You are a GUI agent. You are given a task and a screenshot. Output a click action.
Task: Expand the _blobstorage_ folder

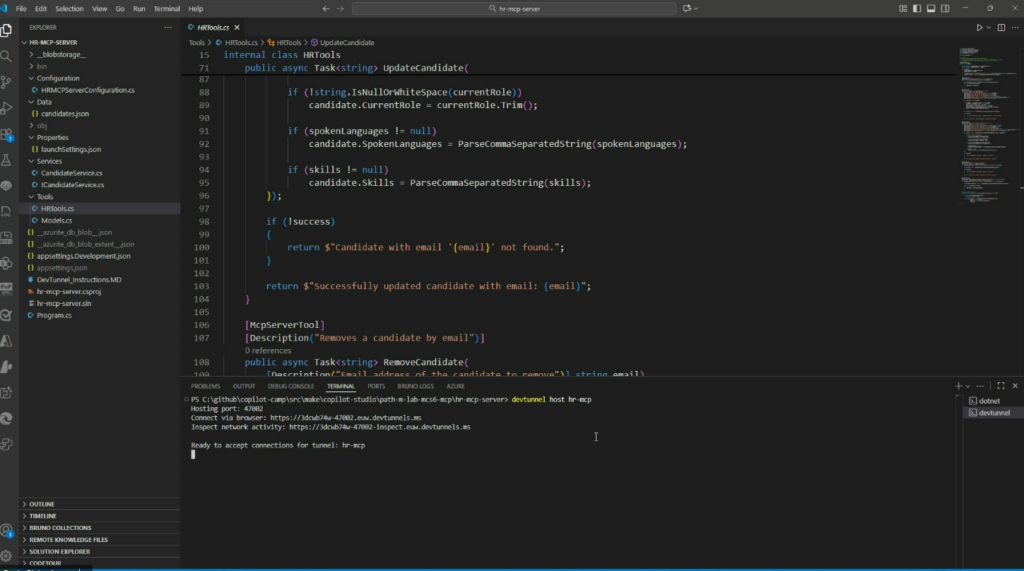click(60, 55)
